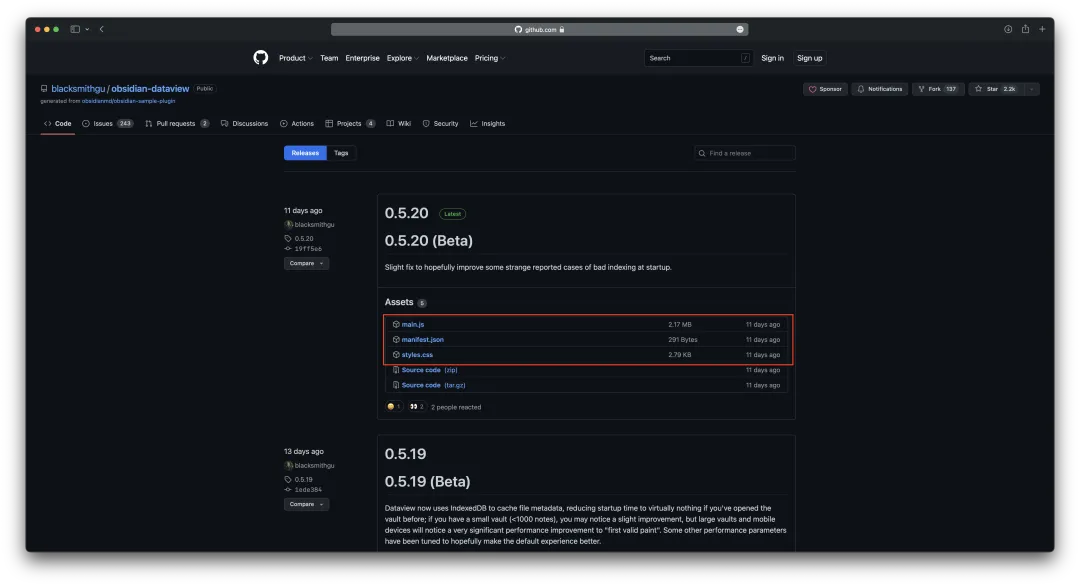Viewport: 1080px width, 586px height.
Task: Open the GitHub logo home link
Action: pos(260,58)
